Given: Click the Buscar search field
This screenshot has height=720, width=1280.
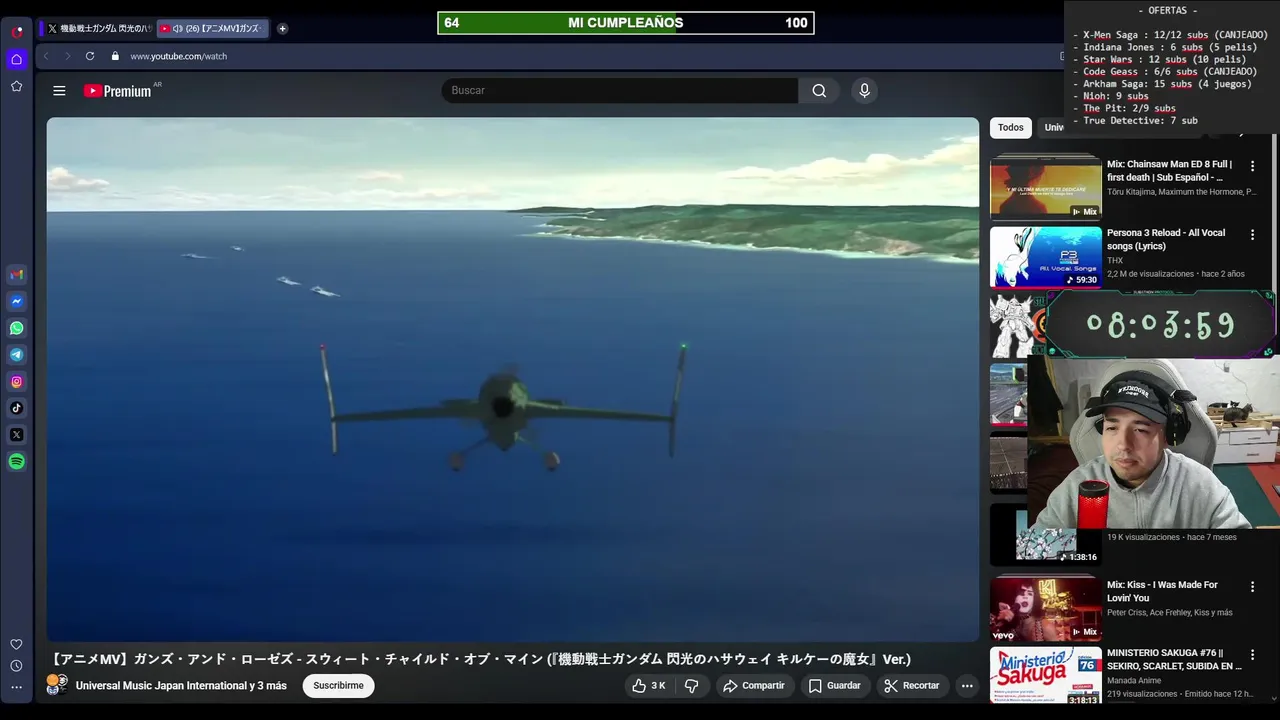Looking at the screenshot, I should click(620, 91).
